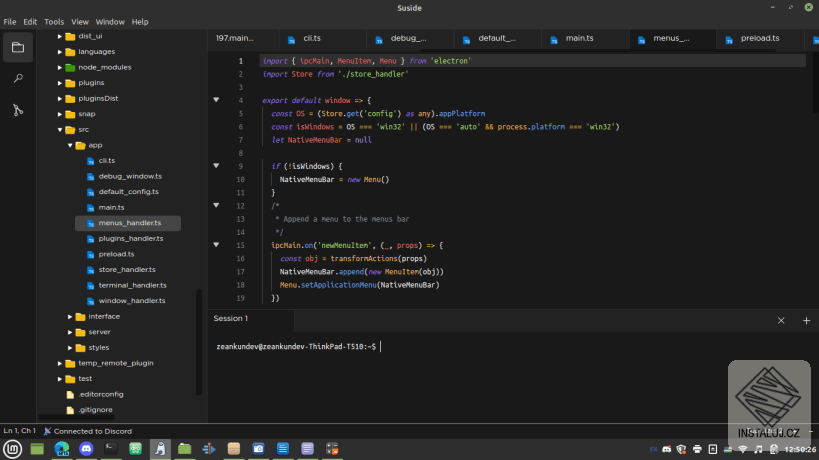Close the Session 1 terminal tab
The width and height of the screenshot is (819, 460).
(x=781, y=320)
